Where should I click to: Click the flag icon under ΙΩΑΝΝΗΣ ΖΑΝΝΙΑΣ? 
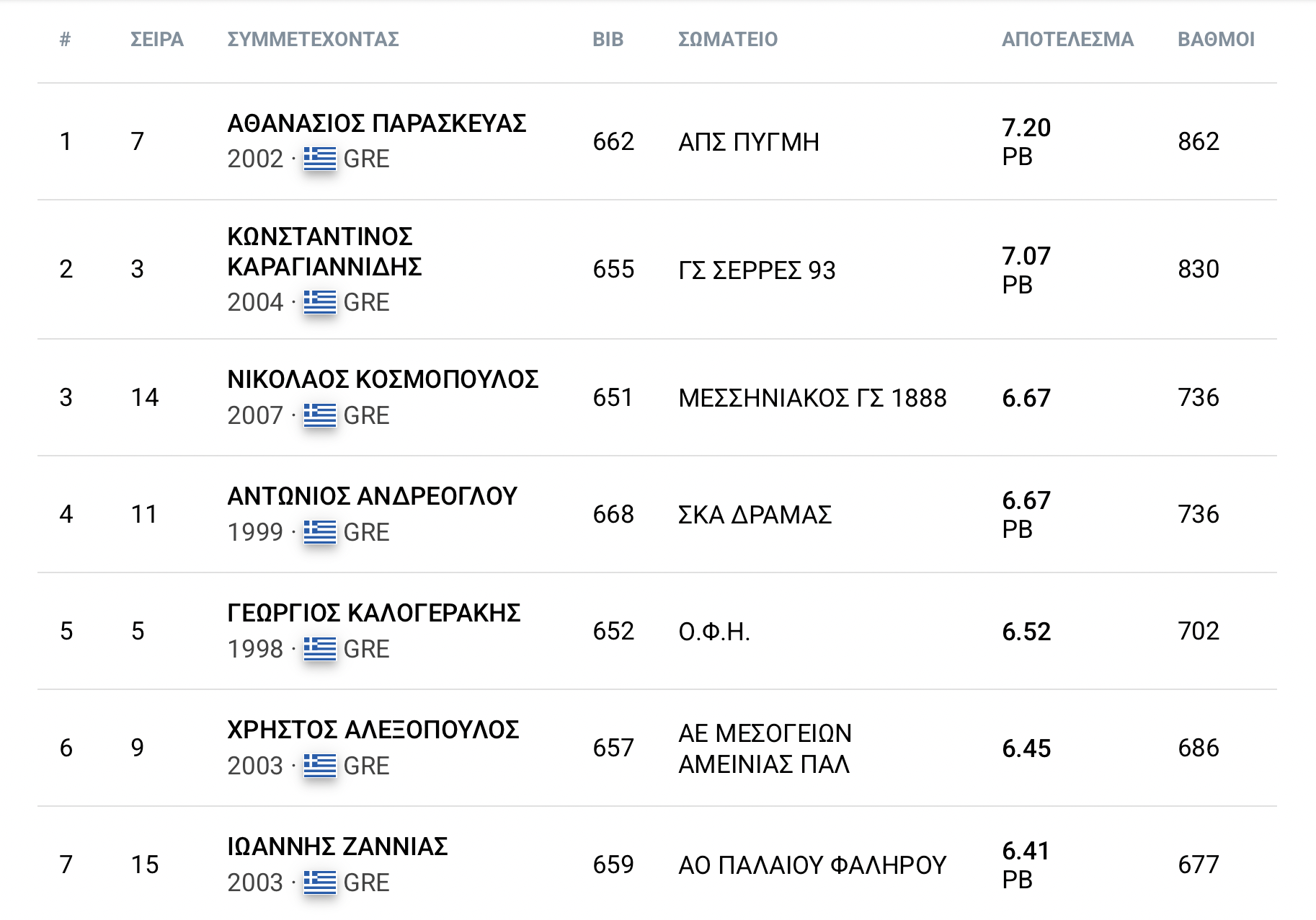(x=319, y=883)
